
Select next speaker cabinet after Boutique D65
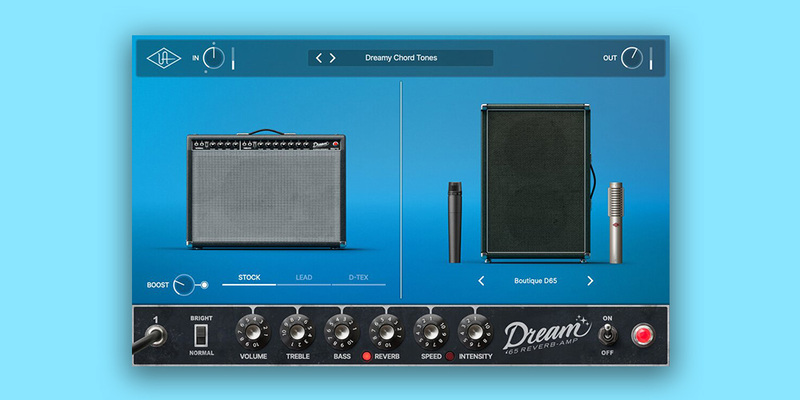590,281
